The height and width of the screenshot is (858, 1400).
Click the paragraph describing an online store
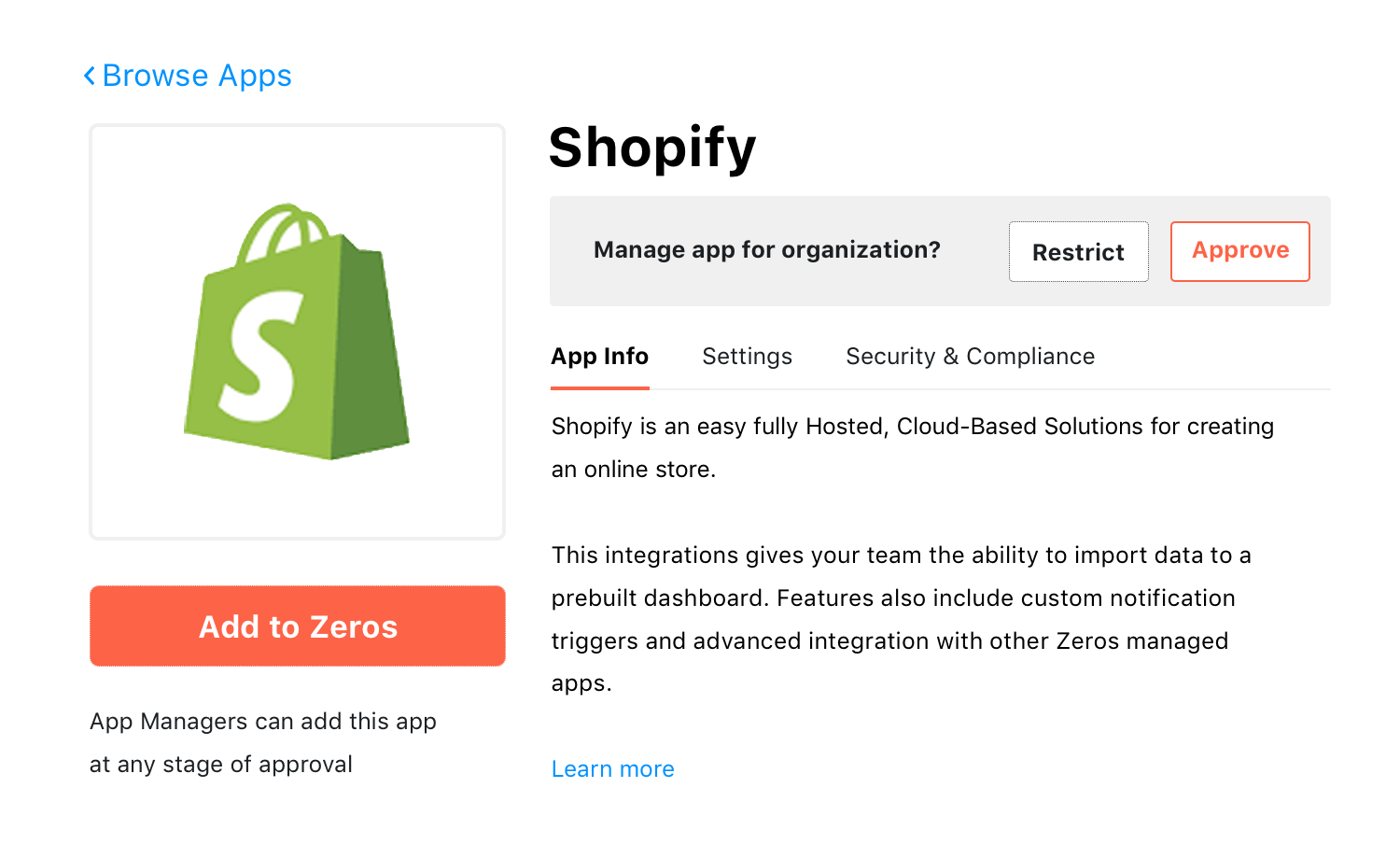[913, 447]
